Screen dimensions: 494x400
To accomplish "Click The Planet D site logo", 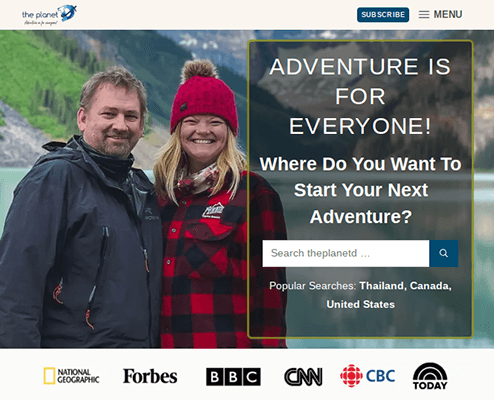I will pos(49,15).
